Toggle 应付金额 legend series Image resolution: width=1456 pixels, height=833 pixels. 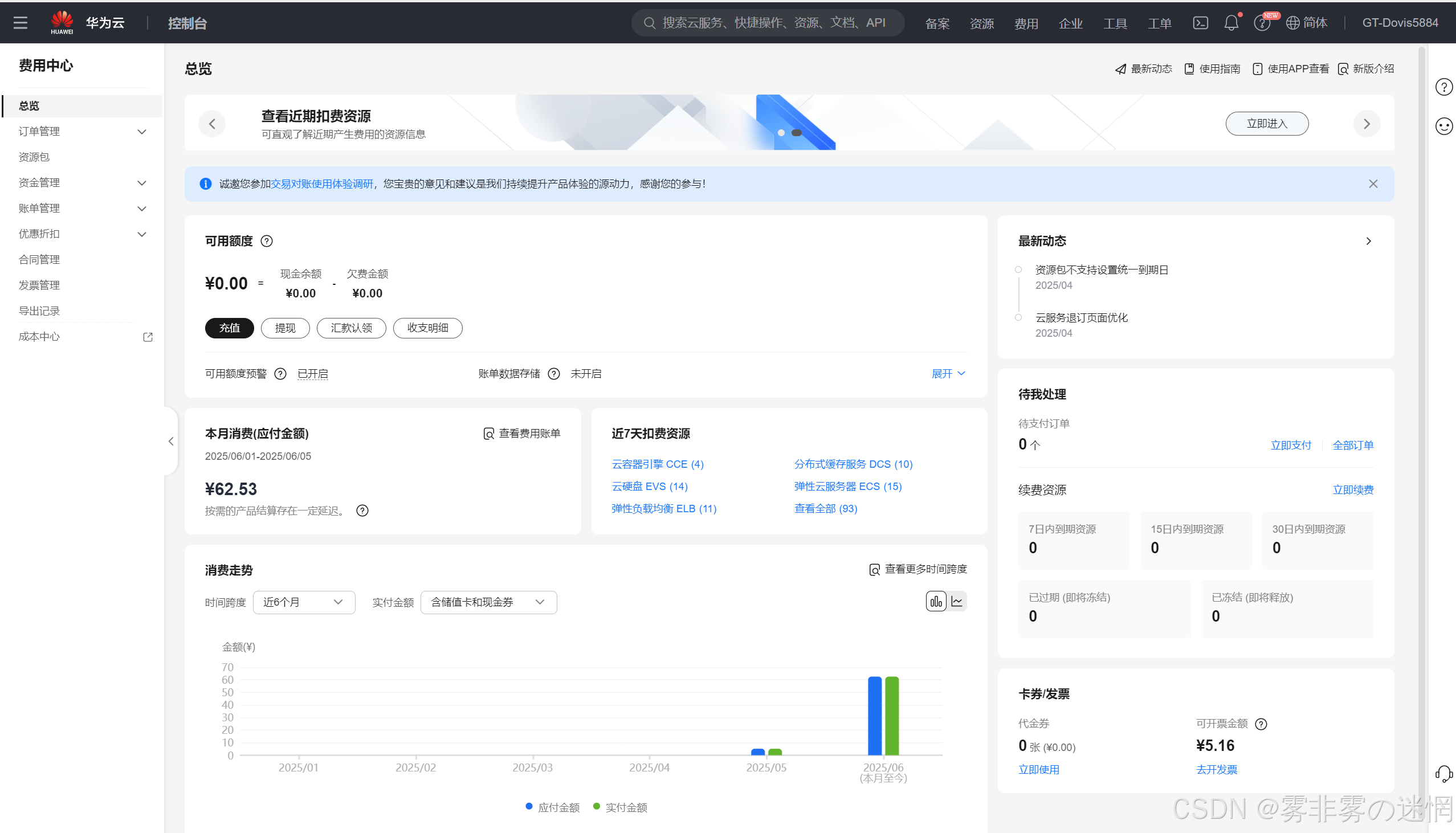click(x=553, y=807)
